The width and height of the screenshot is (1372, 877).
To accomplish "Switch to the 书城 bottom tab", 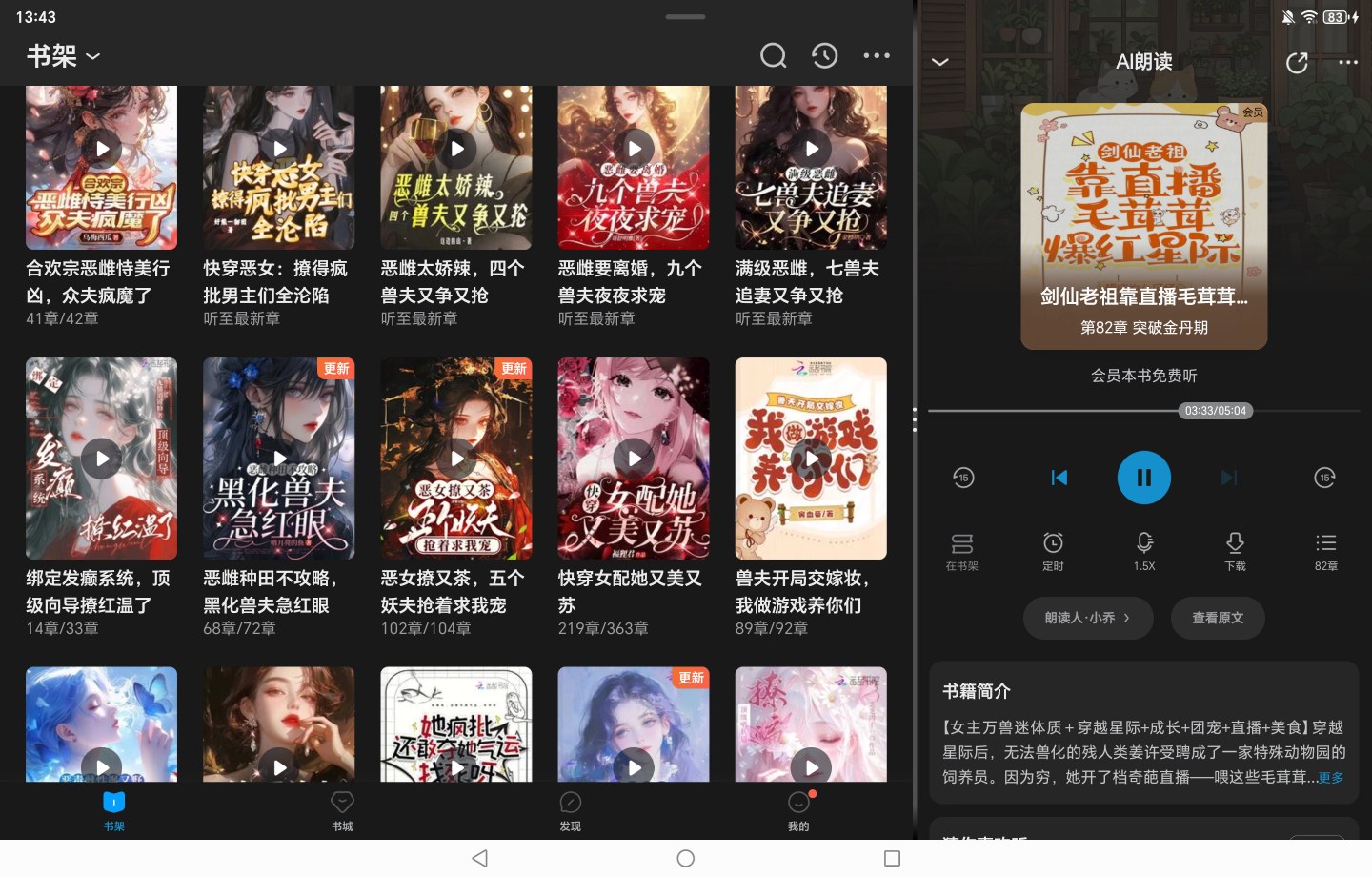I will click(x=342, y=811).
